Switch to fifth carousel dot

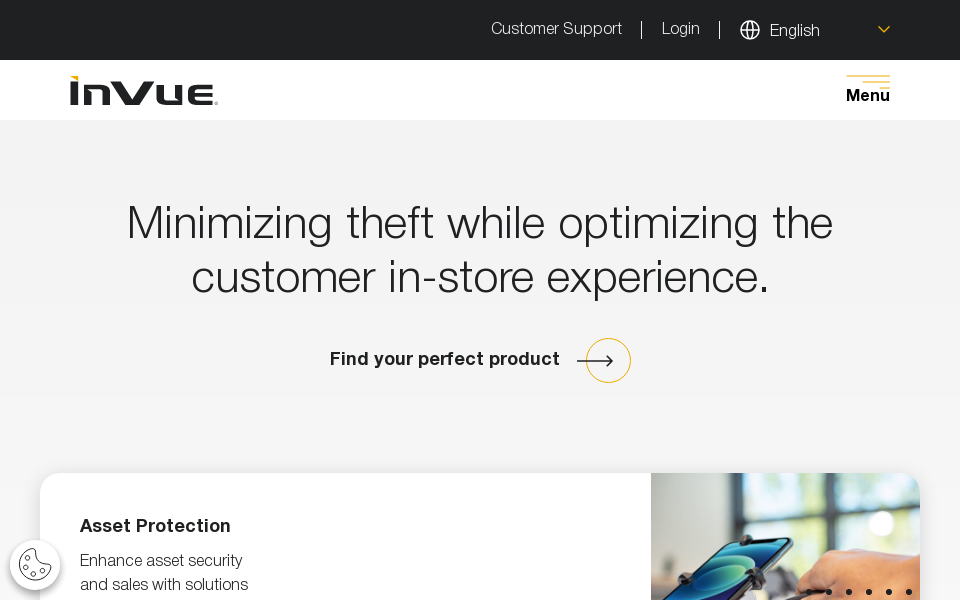point(889,592)
